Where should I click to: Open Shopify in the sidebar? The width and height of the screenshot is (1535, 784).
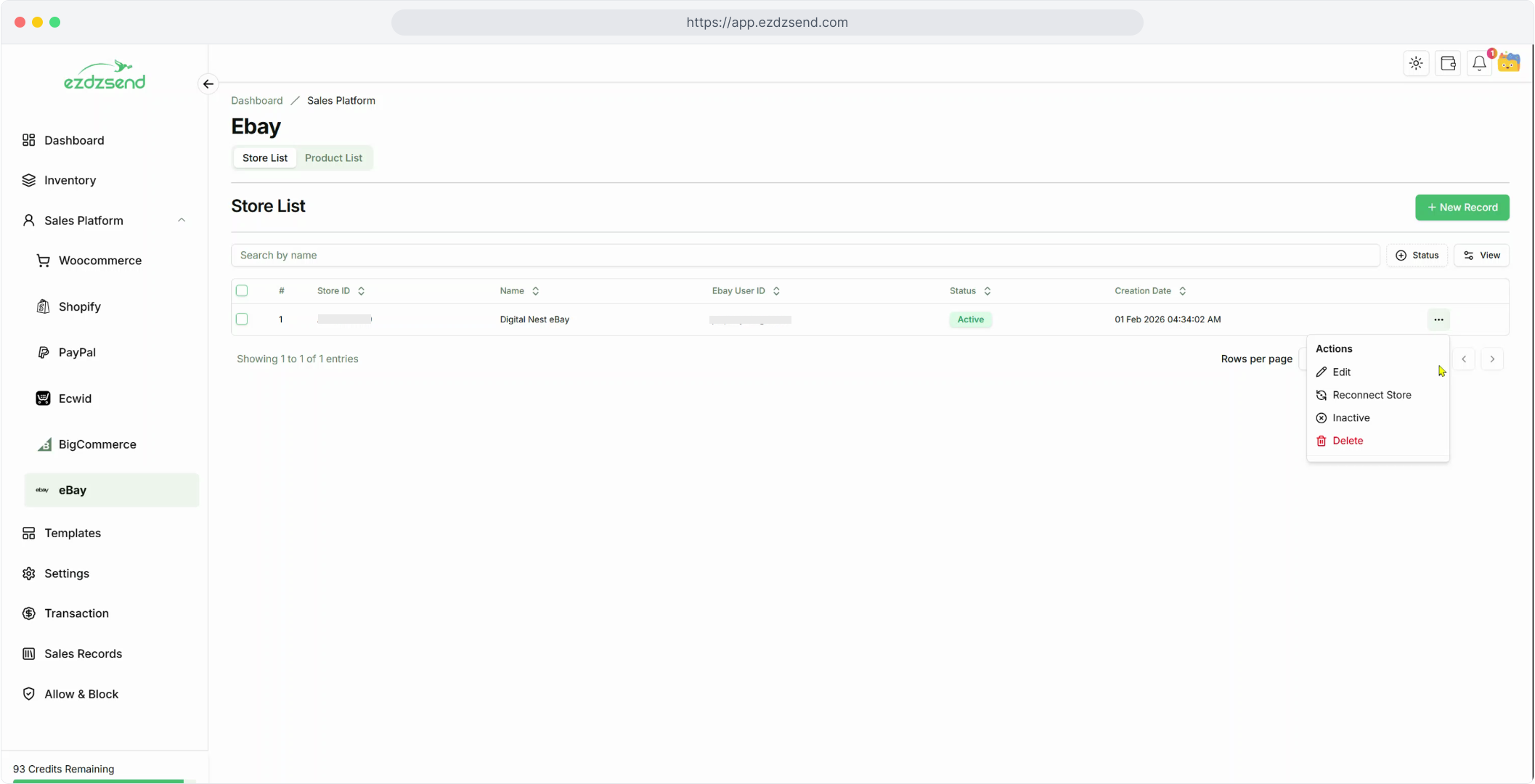click(79, 306)
